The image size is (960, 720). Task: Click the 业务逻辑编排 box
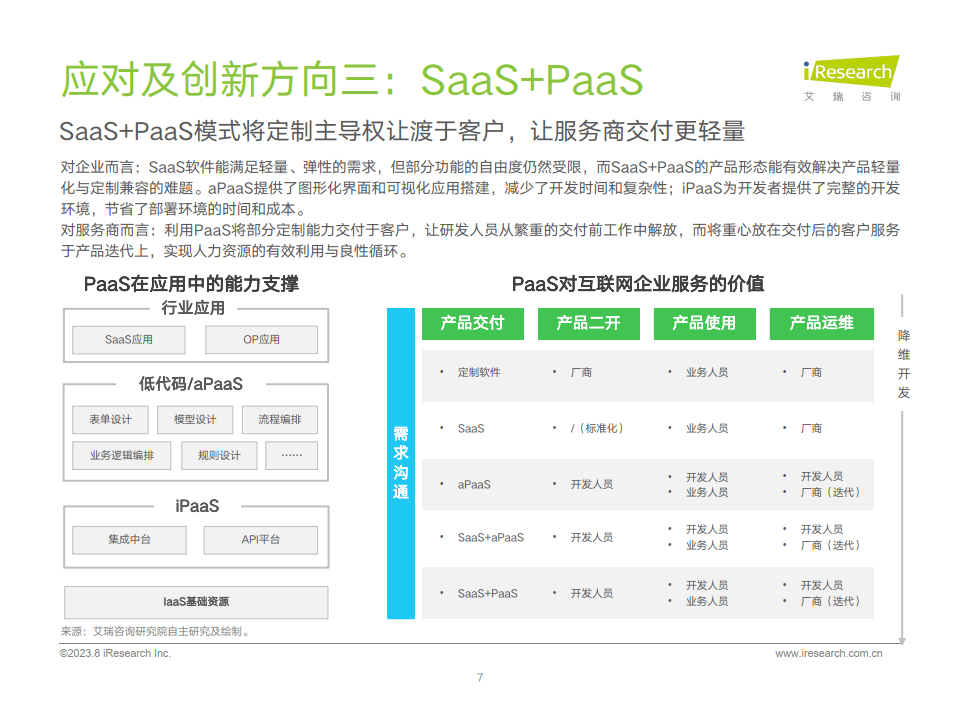[121, 456]
